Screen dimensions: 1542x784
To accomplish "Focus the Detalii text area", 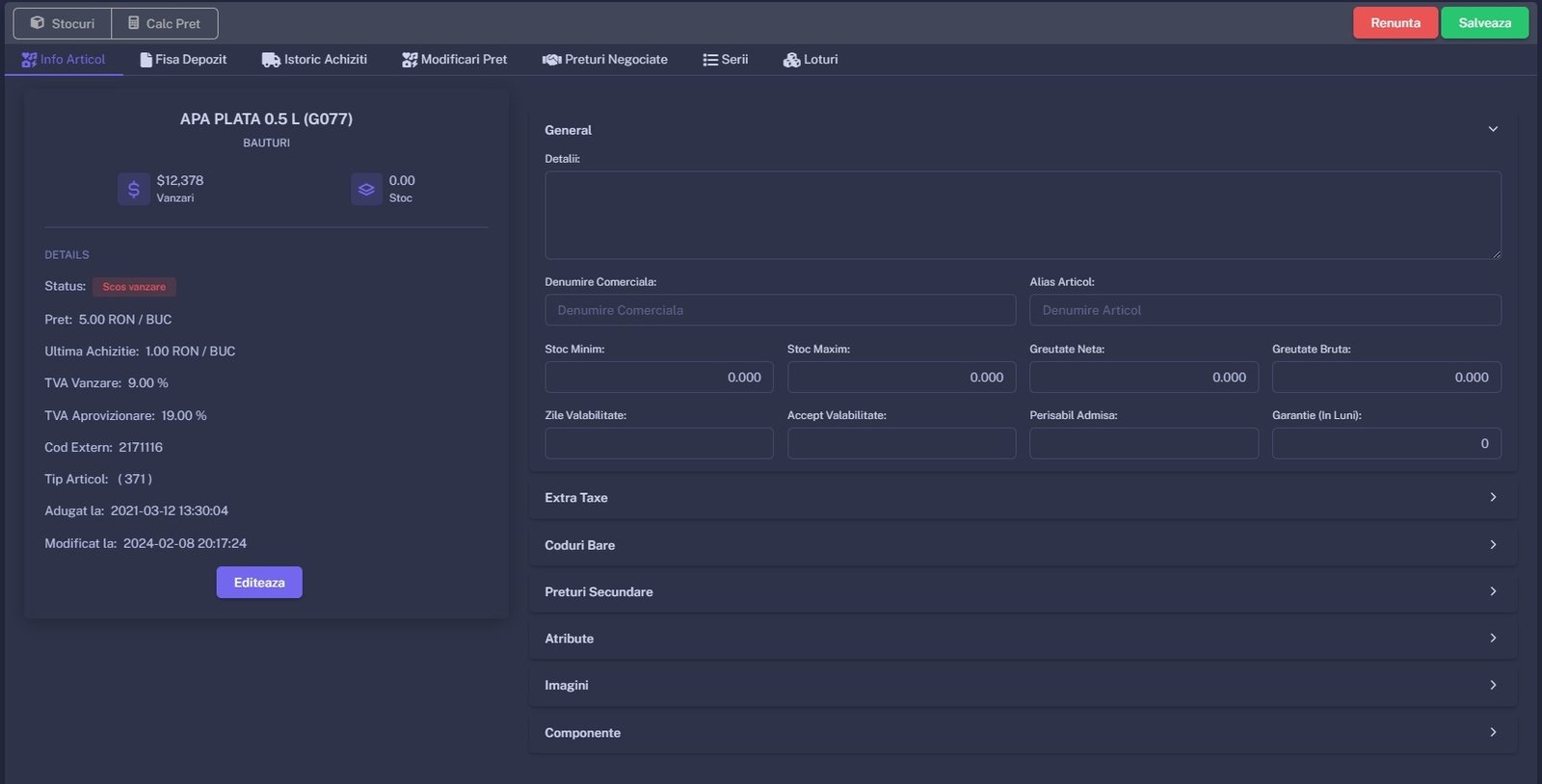I will (1023, 215).
